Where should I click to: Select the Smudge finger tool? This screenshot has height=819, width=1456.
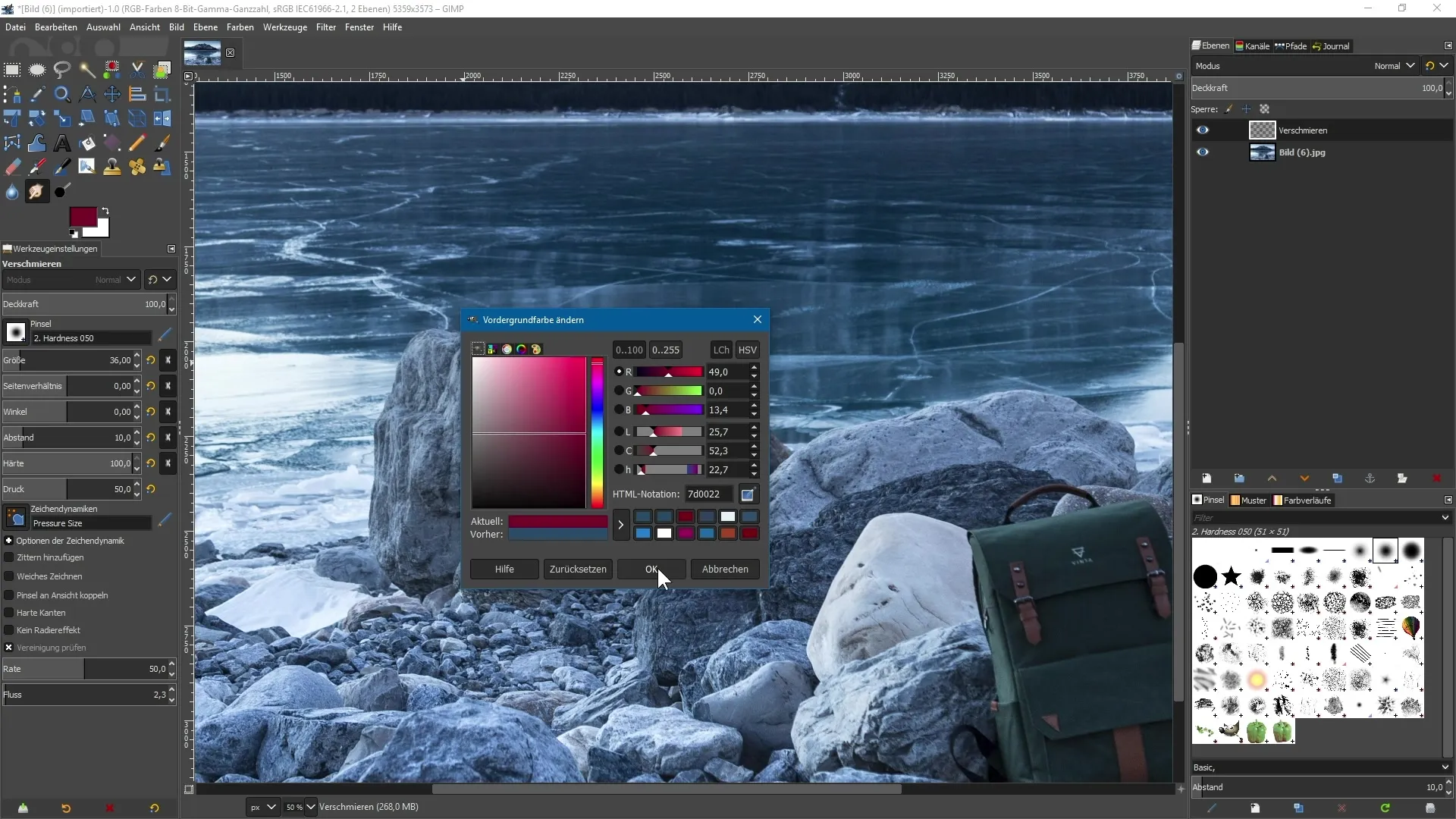[x=37, y=192]
